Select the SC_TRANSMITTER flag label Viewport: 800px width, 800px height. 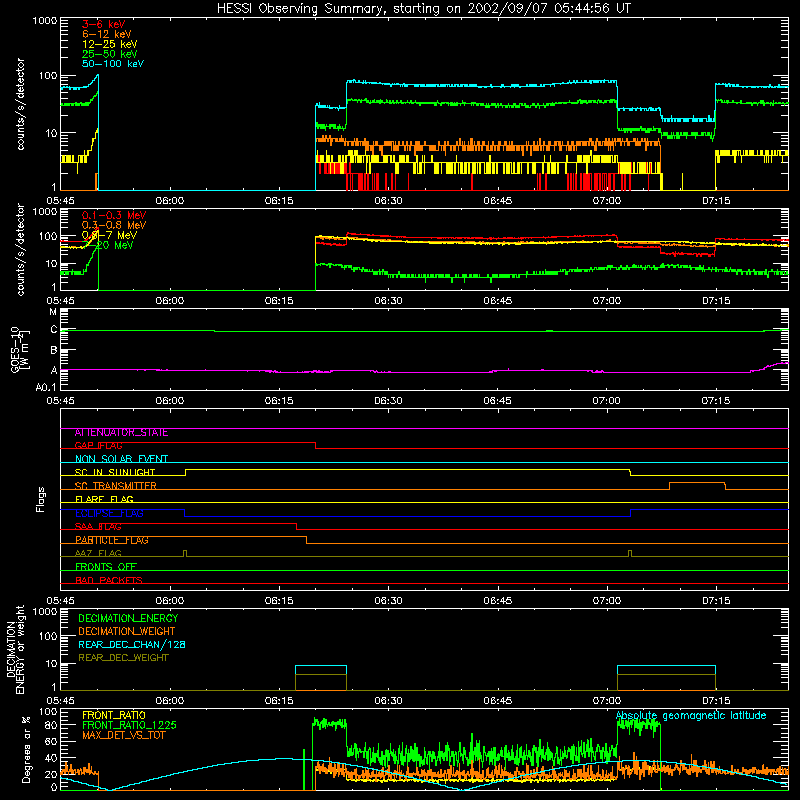pos(116,486)
